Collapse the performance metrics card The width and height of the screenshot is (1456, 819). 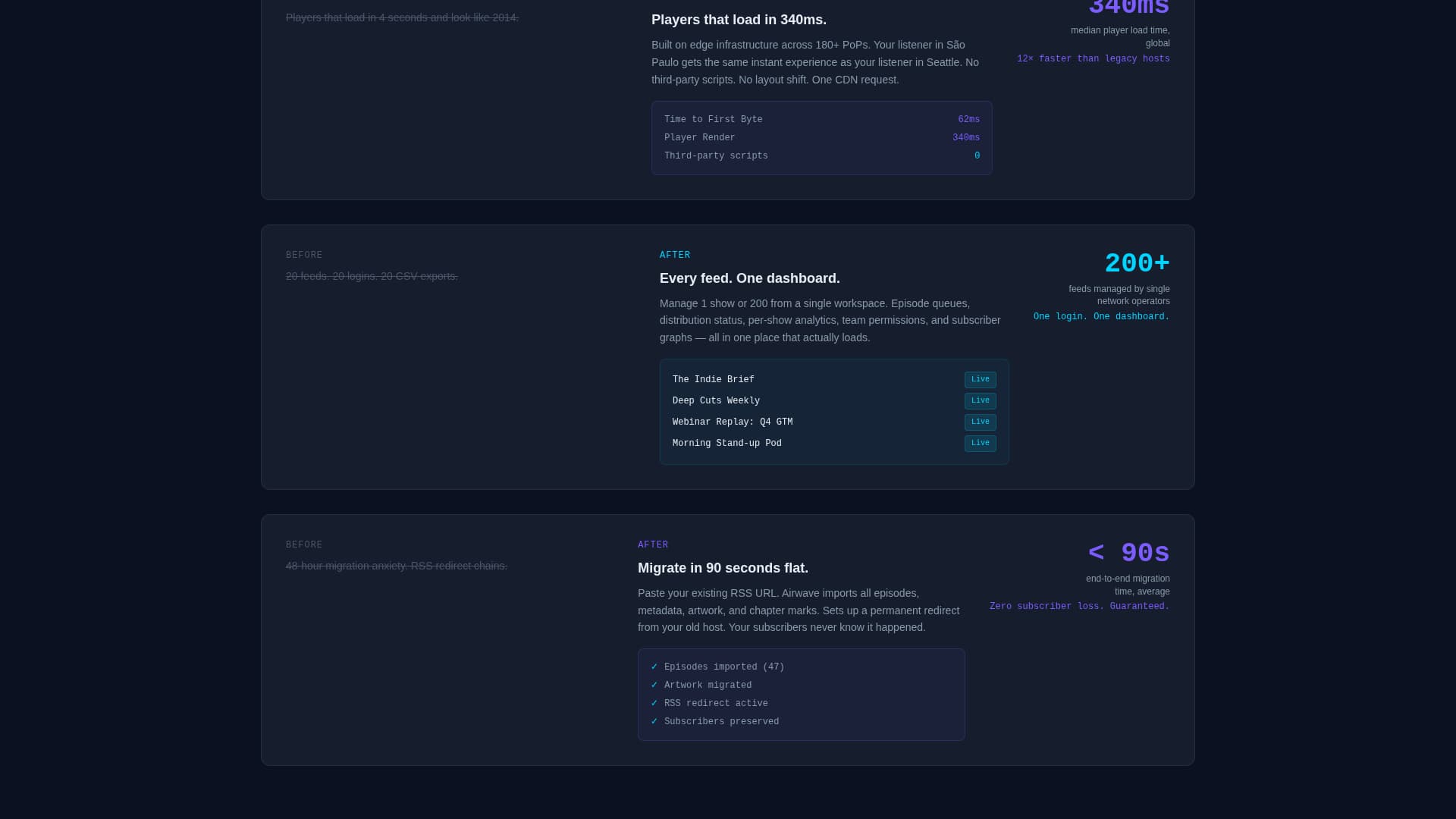[x=821, y=137]
